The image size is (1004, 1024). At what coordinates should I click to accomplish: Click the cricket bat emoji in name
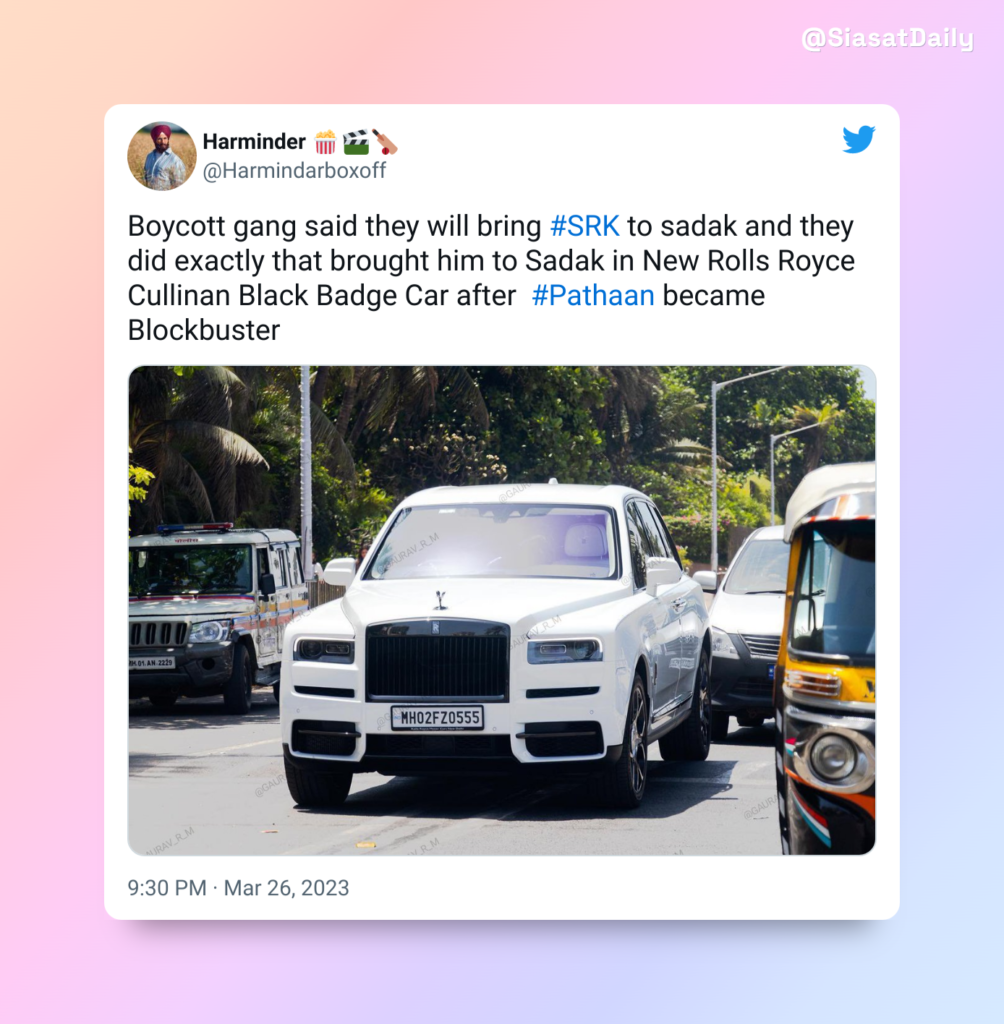point(385,142)
